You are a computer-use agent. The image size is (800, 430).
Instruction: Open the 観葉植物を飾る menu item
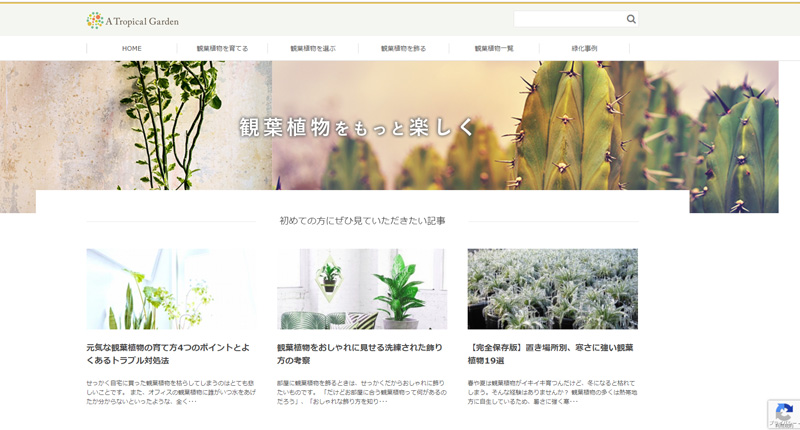point(404,48)
